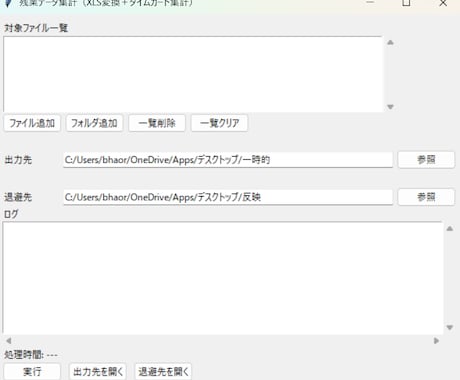Click the 処理時間 status text
Image resolution: width=460 pixels, height=380 pixels.
31,355
